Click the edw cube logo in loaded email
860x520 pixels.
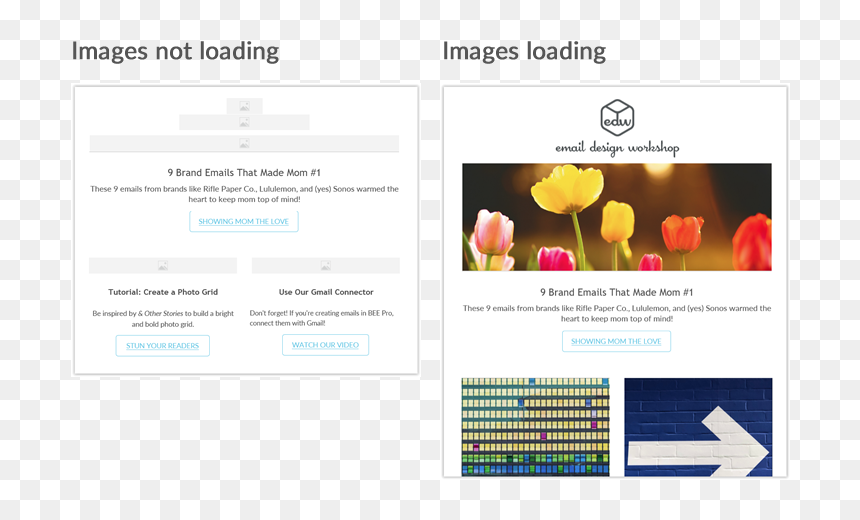pos(617,117)
